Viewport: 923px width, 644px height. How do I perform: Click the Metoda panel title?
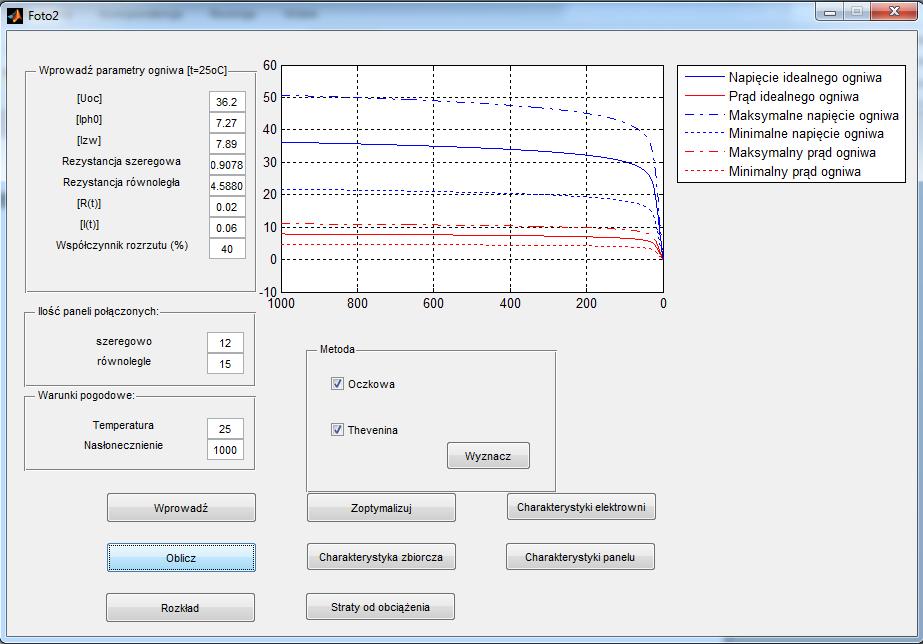point(337,349)
